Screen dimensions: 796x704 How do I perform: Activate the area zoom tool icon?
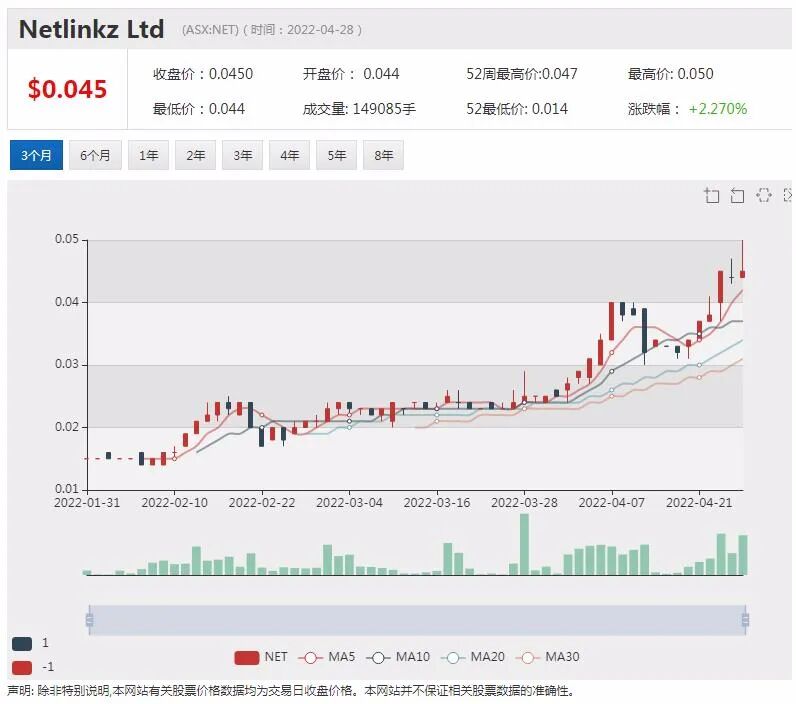pyautogui.click(x=712, y=195)
